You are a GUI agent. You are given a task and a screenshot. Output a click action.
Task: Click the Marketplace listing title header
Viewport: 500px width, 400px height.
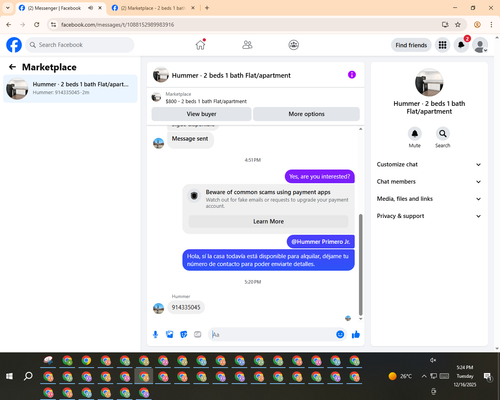(231, 75)
